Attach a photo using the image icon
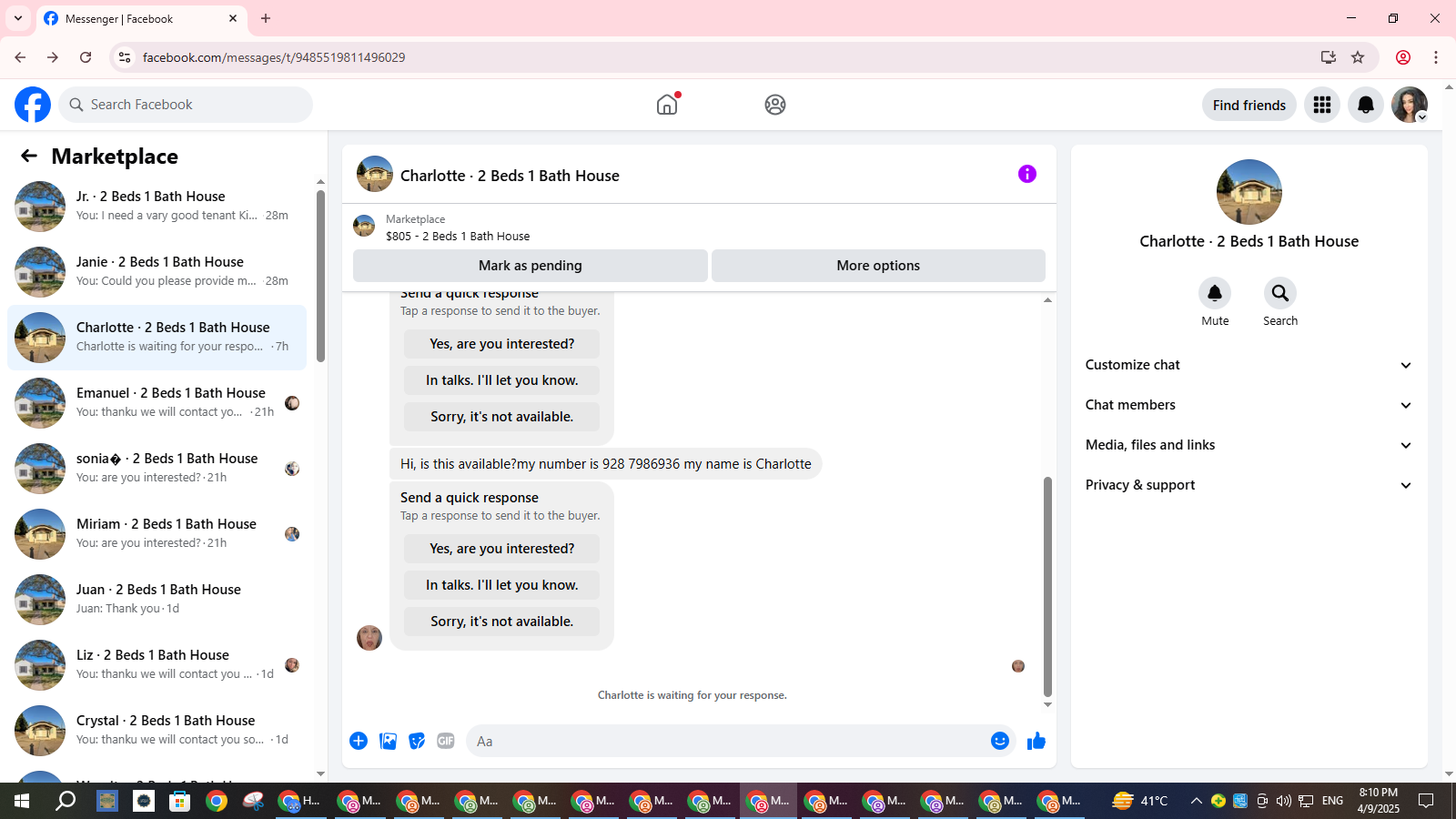This screenshot has height=819, width=1456. (388, 741)
